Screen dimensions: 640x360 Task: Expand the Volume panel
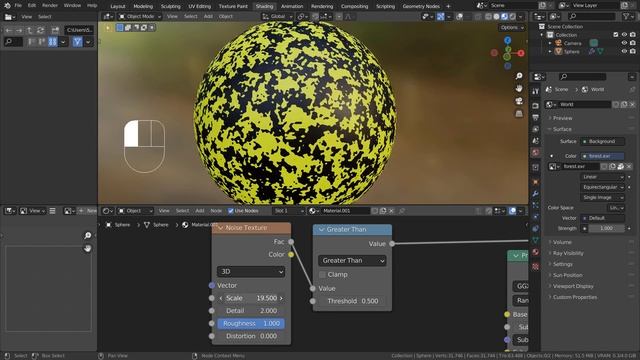[562, 242]
